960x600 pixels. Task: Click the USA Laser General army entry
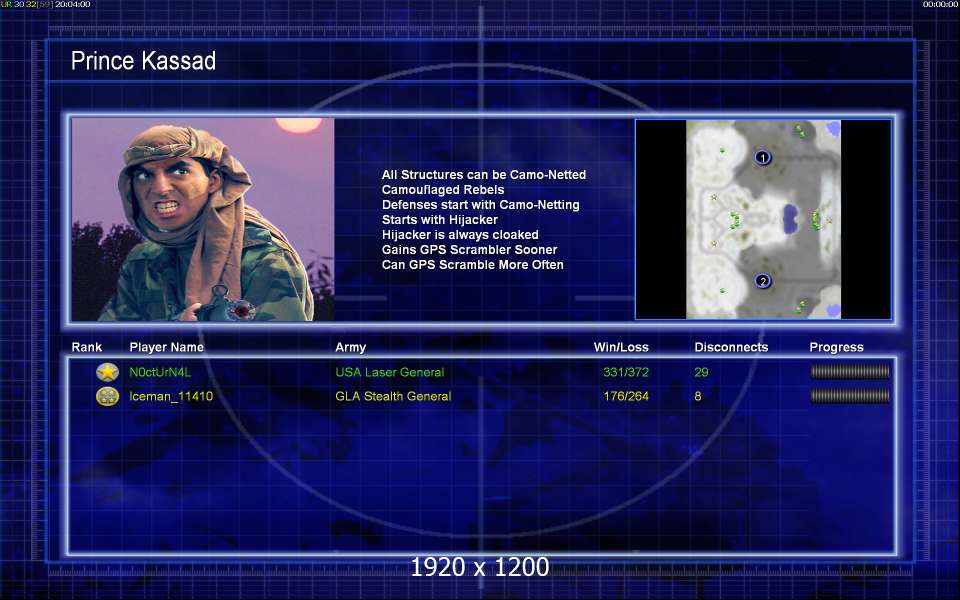click(x=389, y=372)
